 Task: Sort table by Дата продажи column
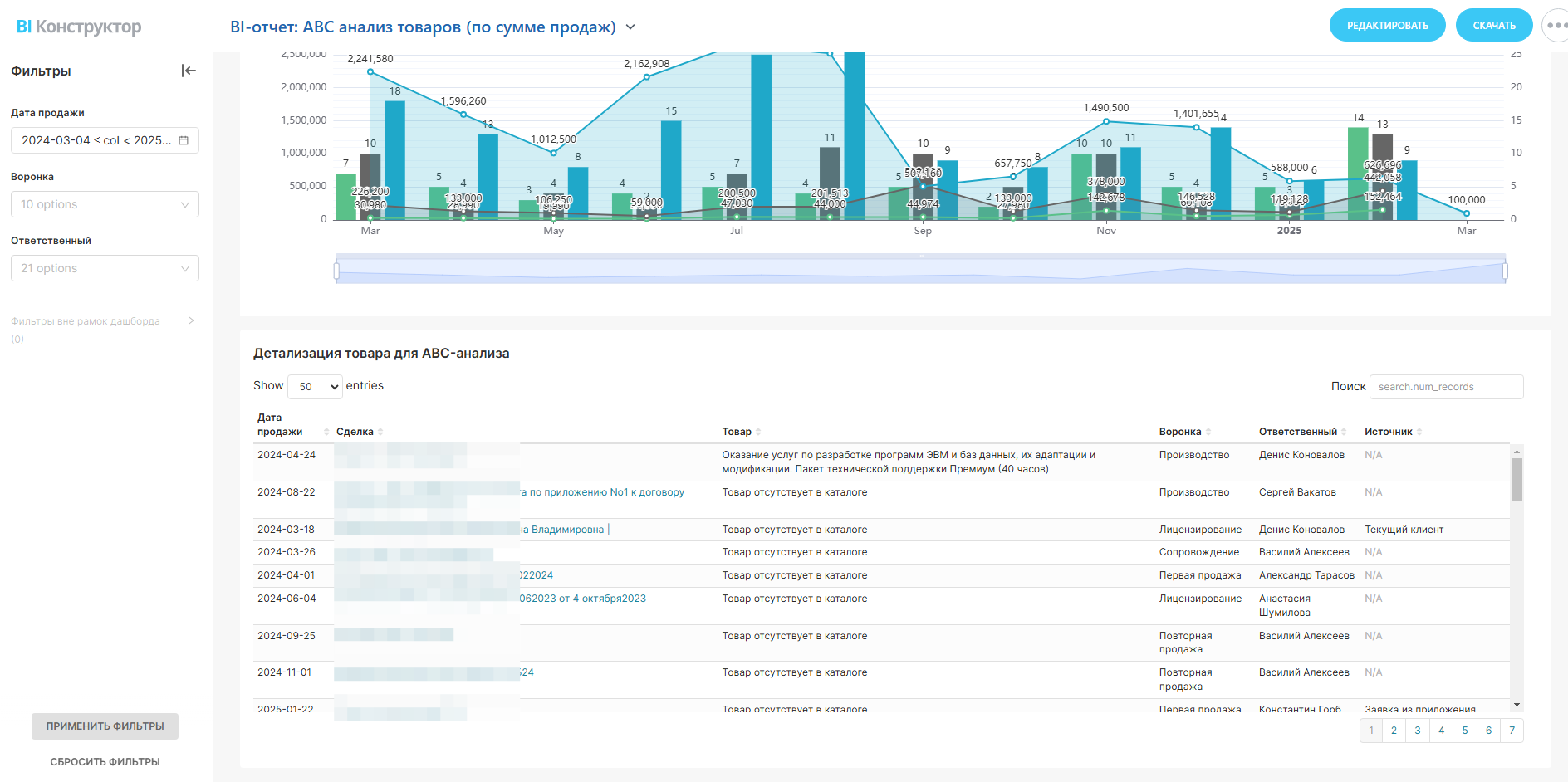[326, 432]
